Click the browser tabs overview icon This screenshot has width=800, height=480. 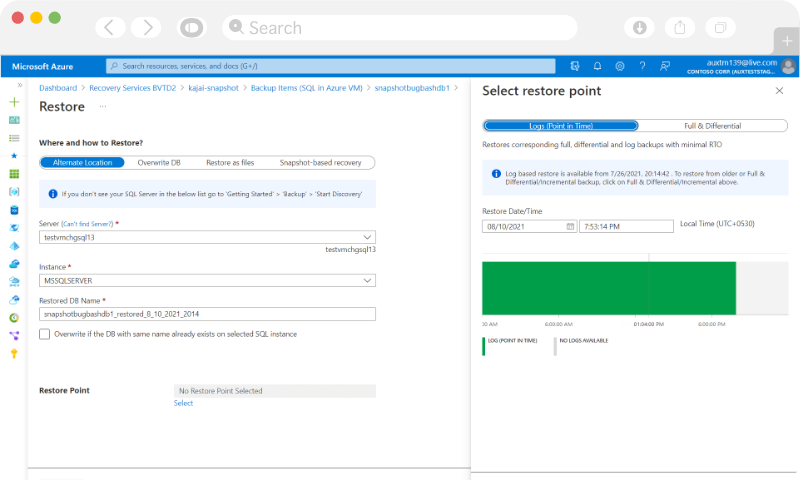(720, 28)
